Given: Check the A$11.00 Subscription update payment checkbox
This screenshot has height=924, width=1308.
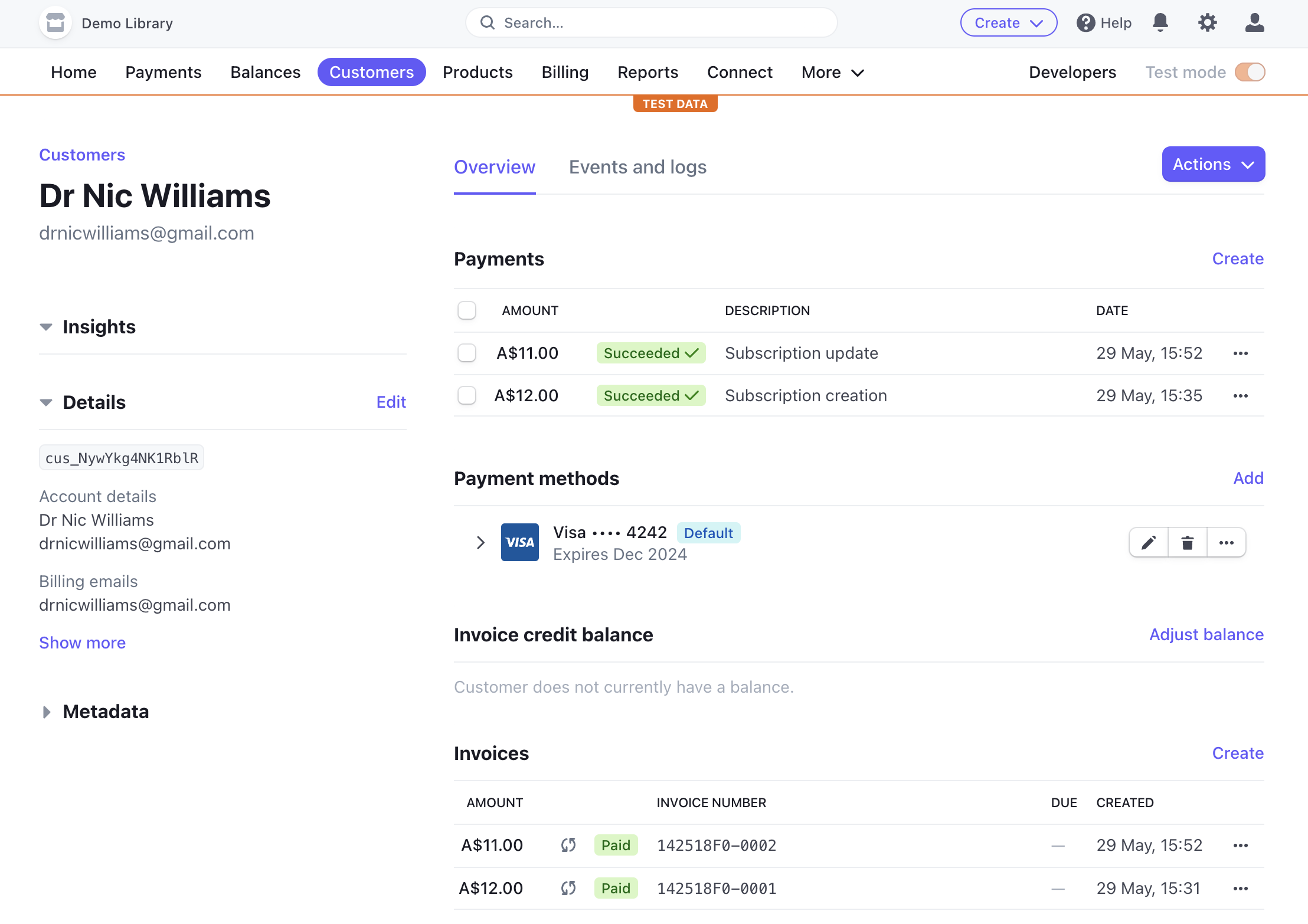Looking at the screenshot, I should pos(467,353).
